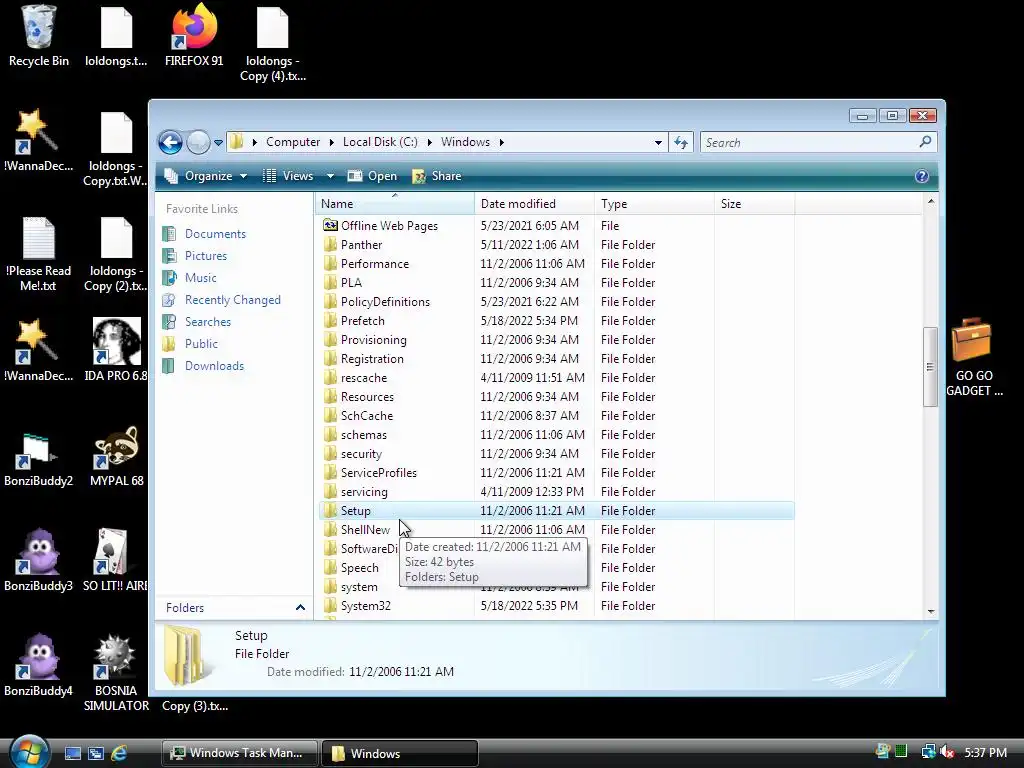Click Show Desktop quick launch icon
This screenshot has width=1024, height=768.
click(x=72, y=754)
